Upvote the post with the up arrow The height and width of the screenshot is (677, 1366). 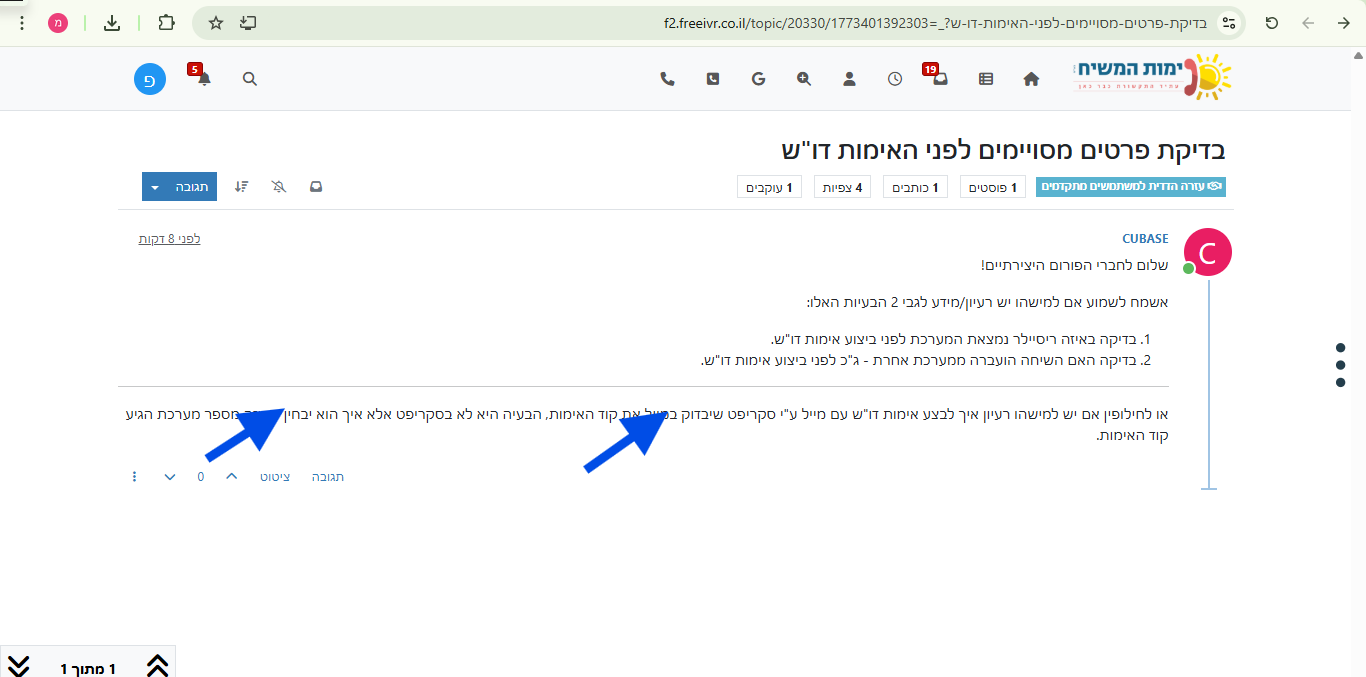click(232, 476)
